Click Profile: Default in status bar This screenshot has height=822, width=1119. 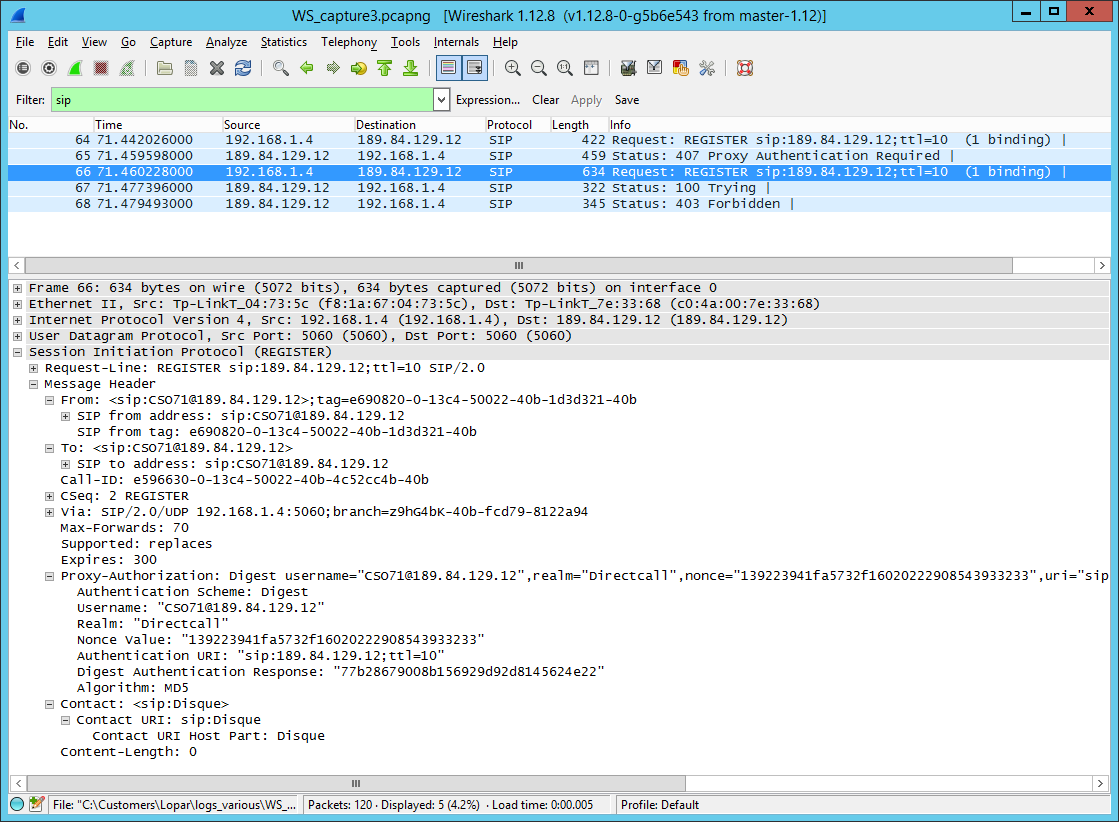click(x=659, y=805)
